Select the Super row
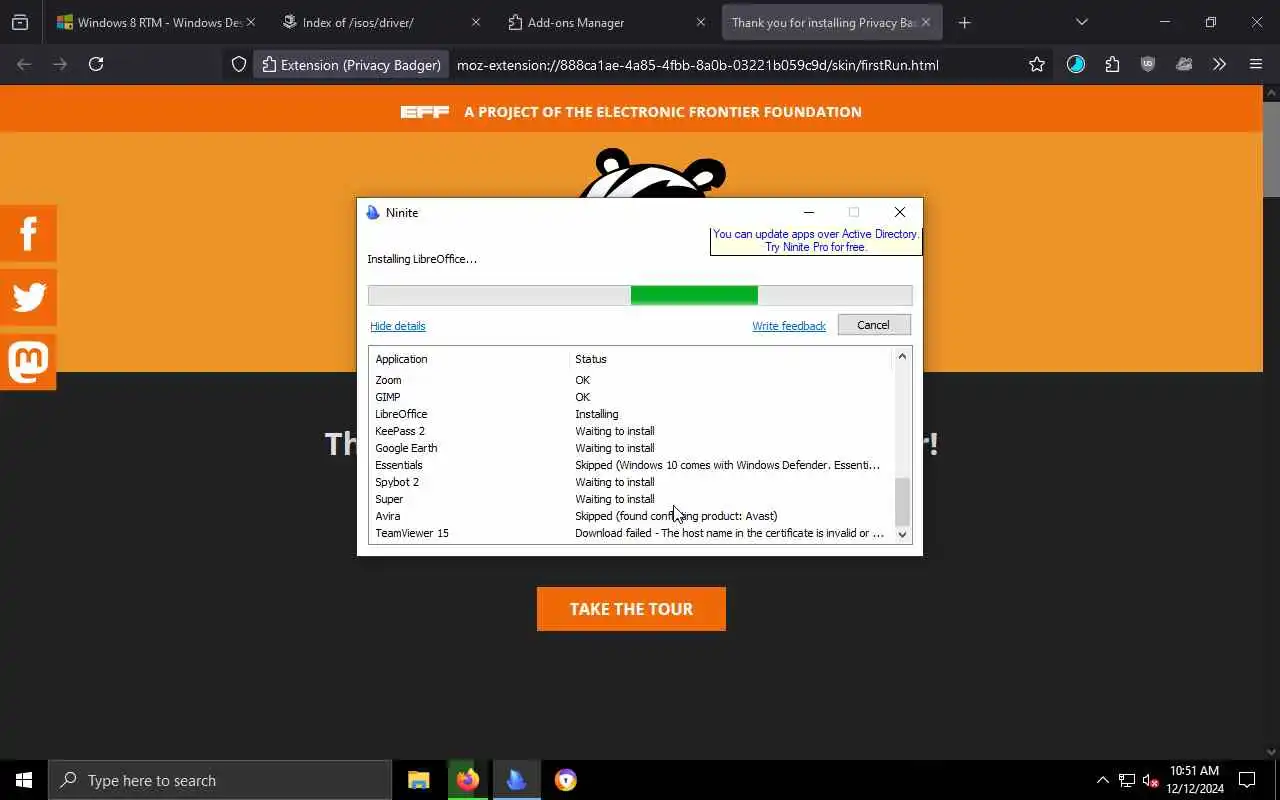 click(630, 499)
